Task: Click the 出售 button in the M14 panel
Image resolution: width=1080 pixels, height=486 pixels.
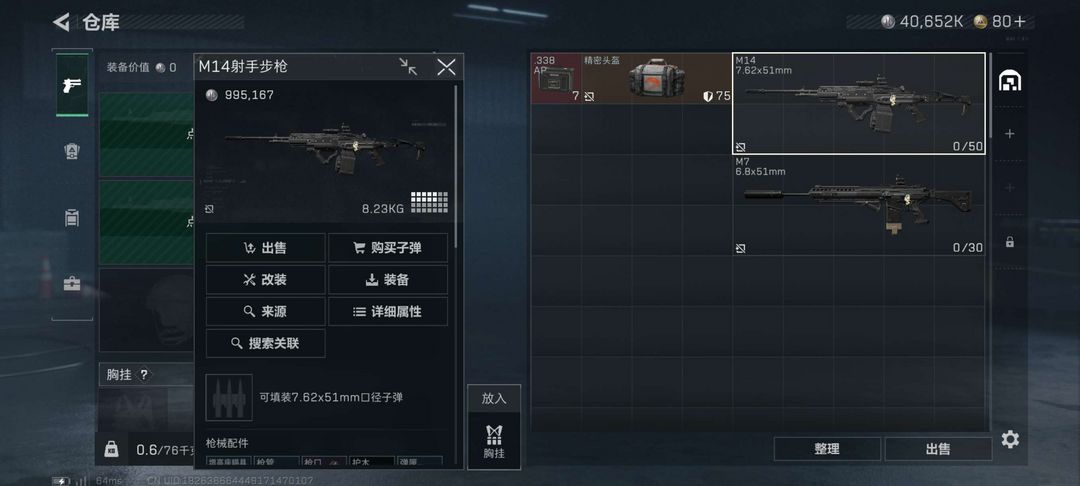Action: coord(265,248)
